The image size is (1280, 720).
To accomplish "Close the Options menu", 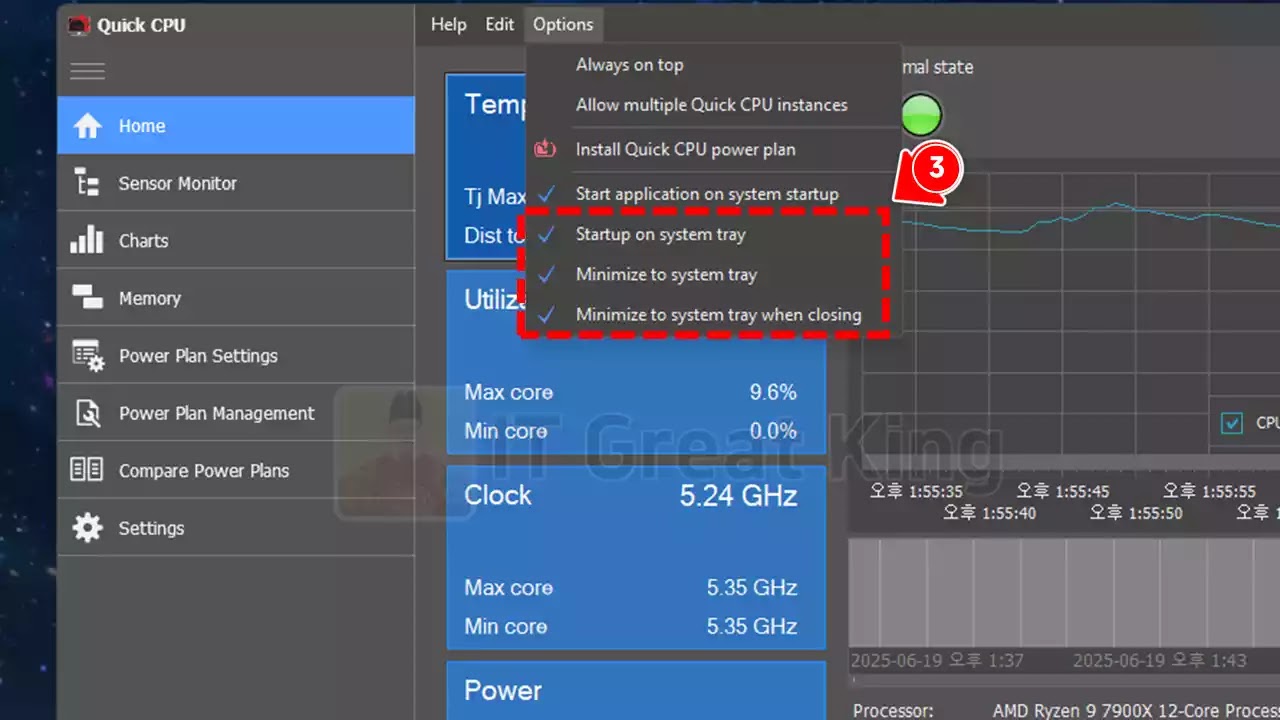I will click(563, 25).
